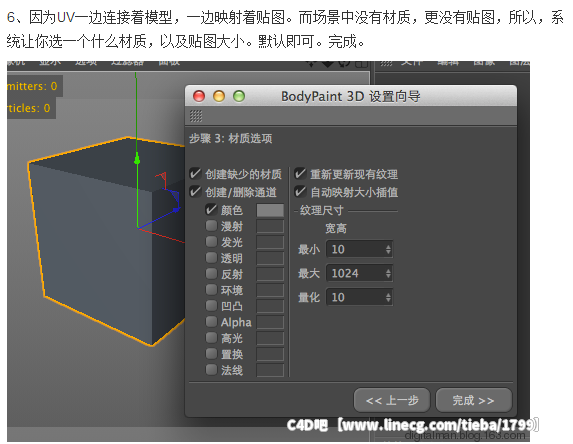Close the BodyPaint 3D wizard with red button
Screen dimensions: 573x444
[199, 96]
